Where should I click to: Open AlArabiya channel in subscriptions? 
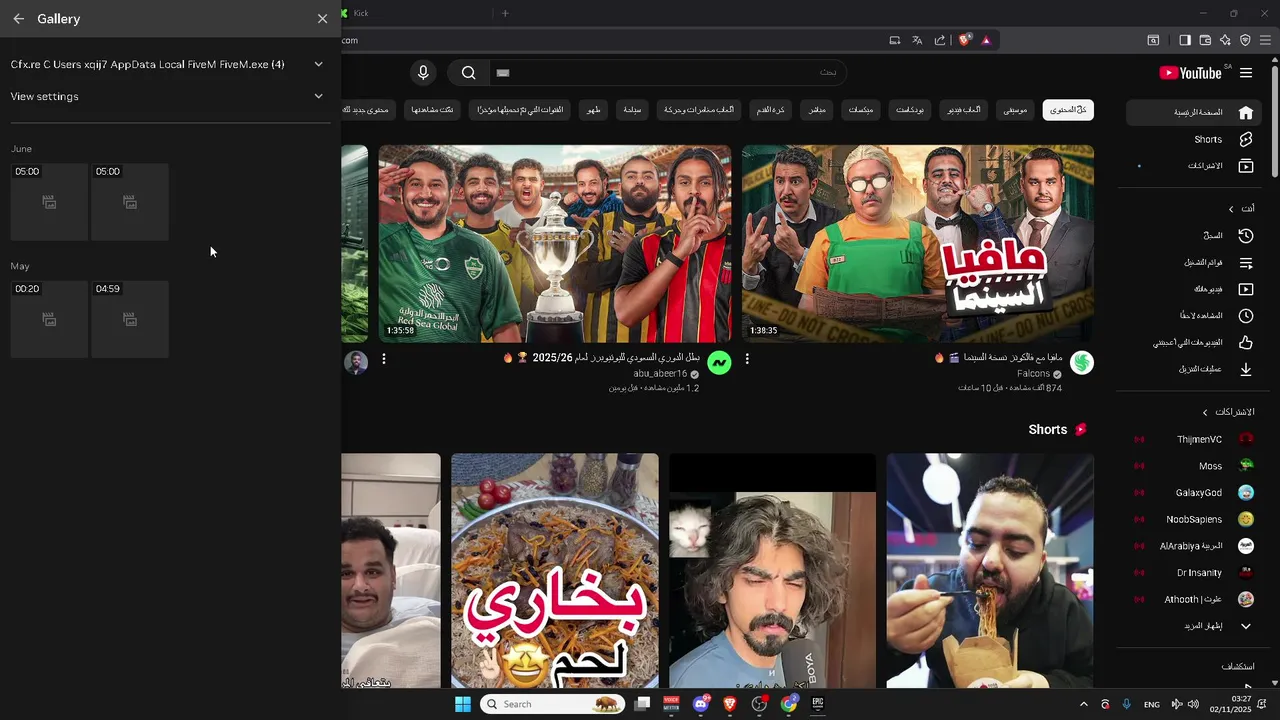point(1192,546)
